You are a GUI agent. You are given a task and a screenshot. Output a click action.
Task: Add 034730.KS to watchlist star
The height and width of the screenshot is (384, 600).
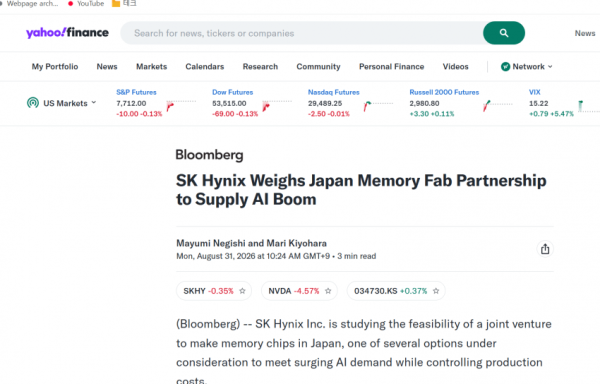[x=436, y=291]
